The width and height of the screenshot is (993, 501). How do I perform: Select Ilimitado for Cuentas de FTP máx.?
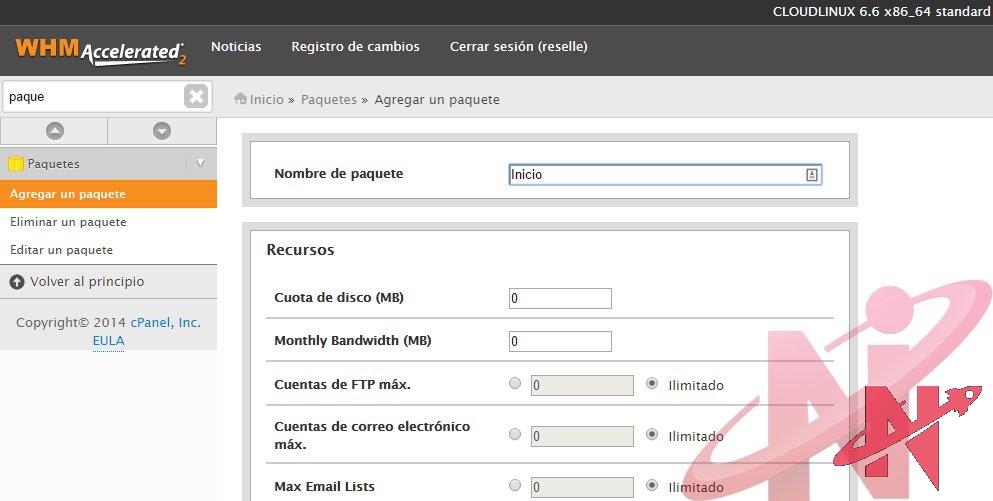653,383
